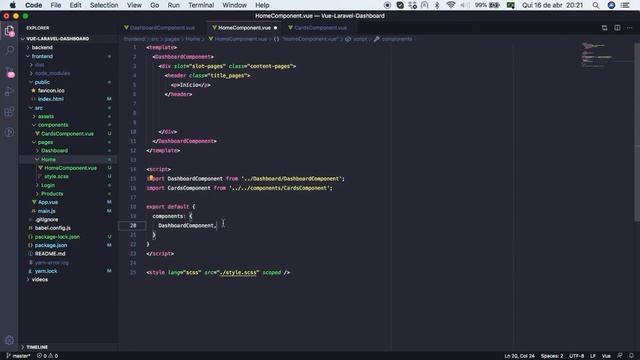Click the compare changes editor icon
This screenshot has height=360, width=640.
604,28
